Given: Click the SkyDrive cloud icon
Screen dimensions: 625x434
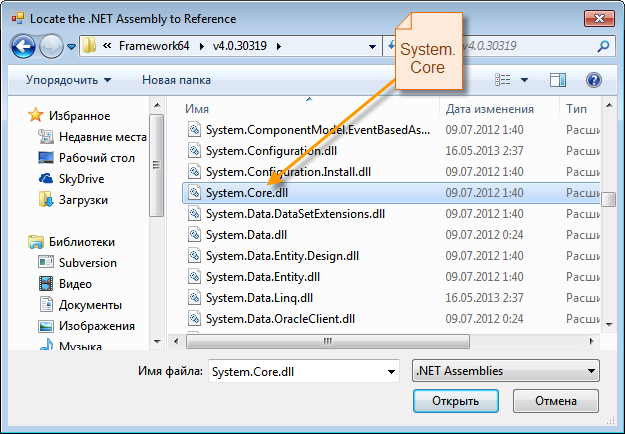Looking at the screenshot, I should point(45,178).
